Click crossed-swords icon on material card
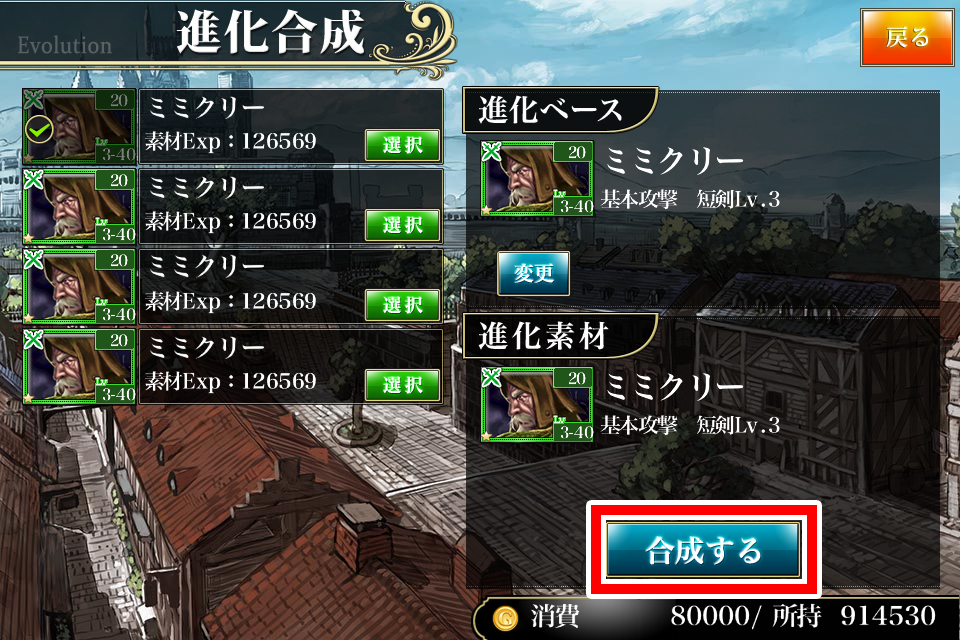The width and height of the screenshot is (960, 640). click(491, 377)
